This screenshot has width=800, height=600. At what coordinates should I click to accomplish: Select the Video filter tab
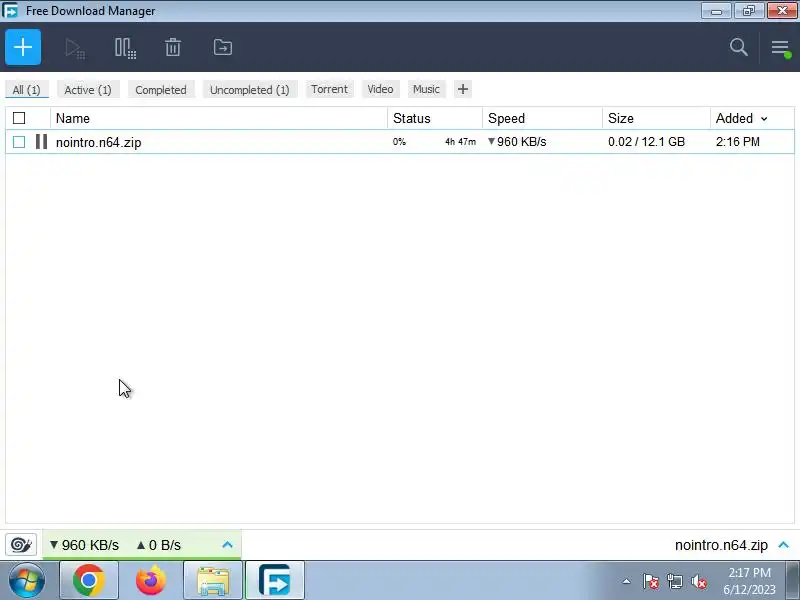click(380, 89)
